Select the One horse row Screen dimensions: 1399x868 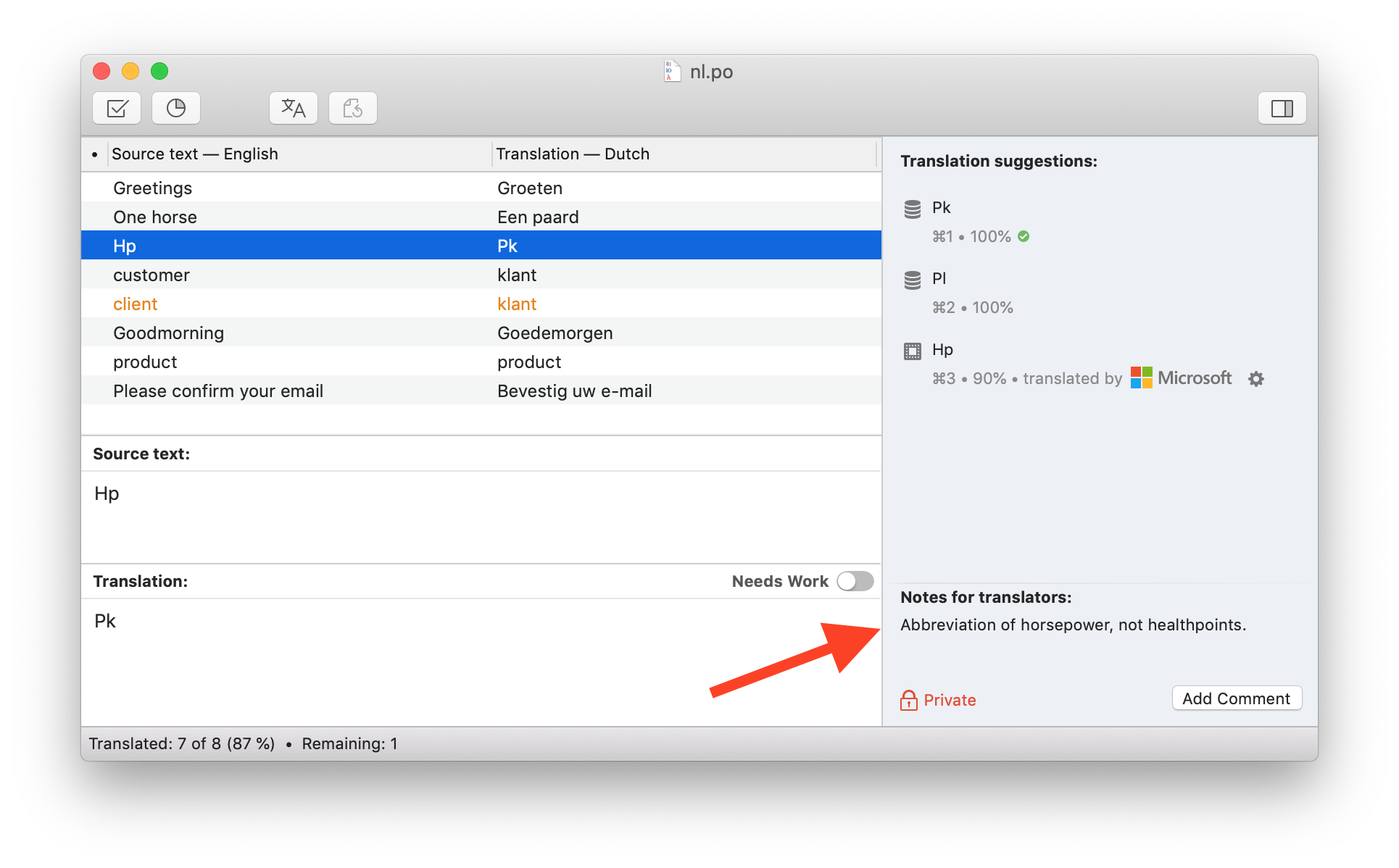pyautogui.click(x=481, y=217)
